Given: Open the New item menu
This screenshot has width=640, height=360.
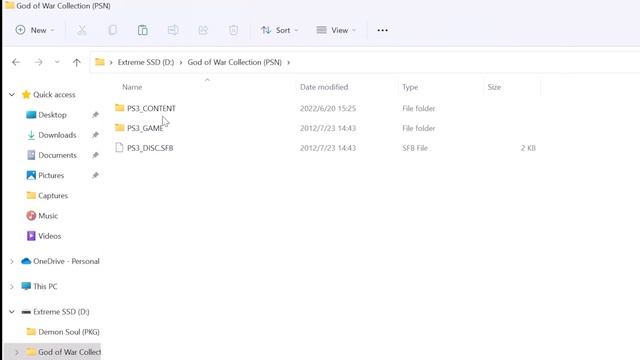Looking at the screenshot, I should tap(35, 30).
